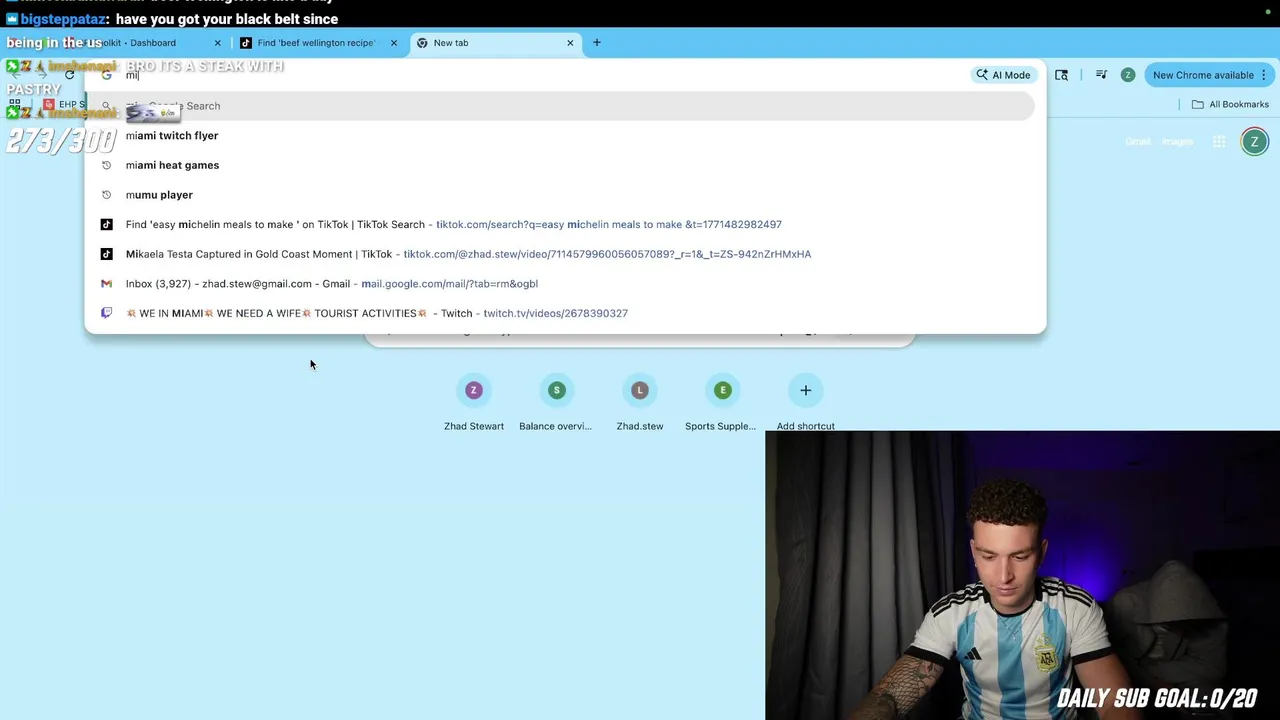Open the Zhad Stewart shortcut

[474, 403]
